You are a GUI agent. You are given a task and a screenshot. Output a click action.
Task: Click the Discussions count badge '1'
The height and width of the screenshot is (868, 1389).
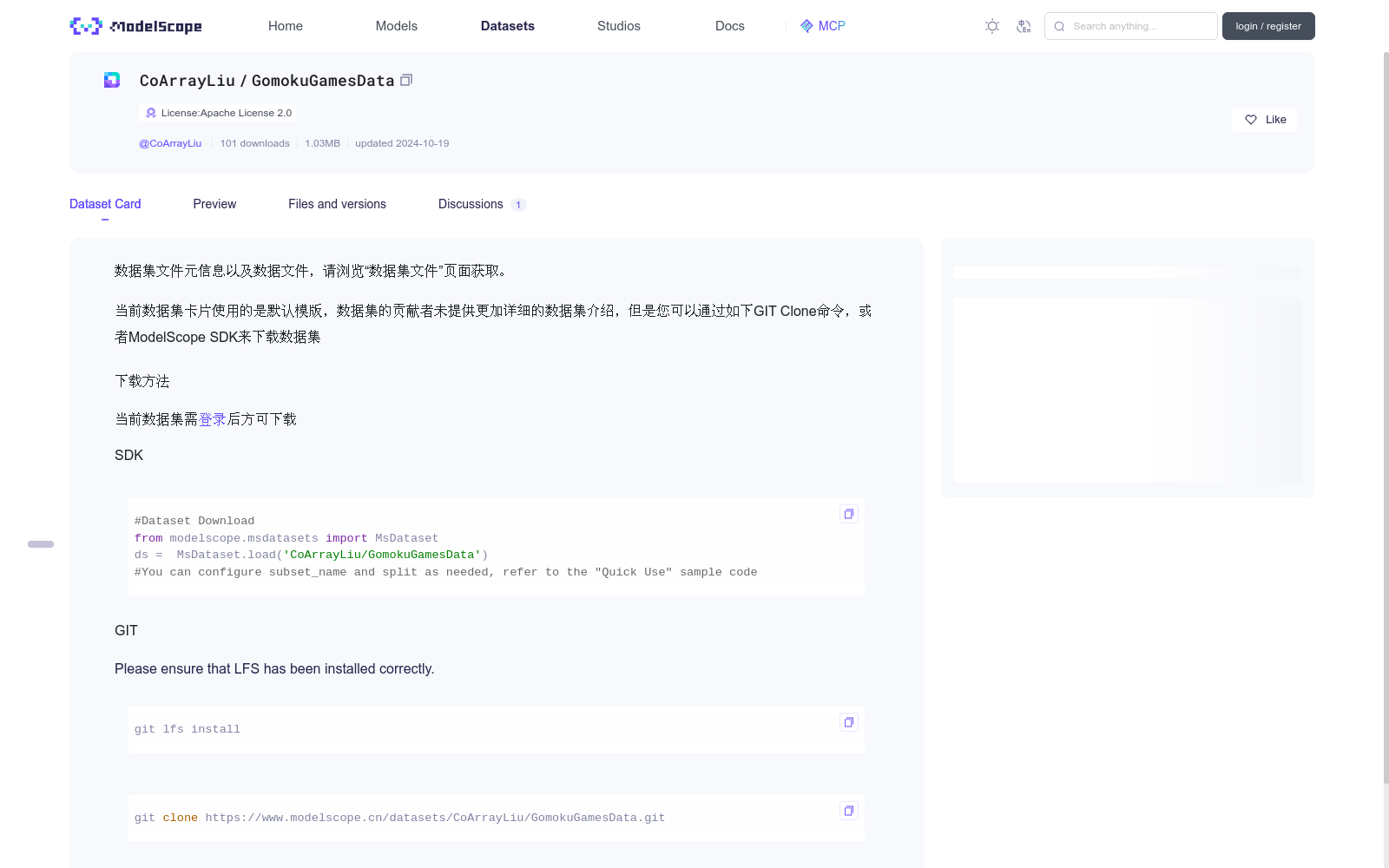pyautogui.click(x=518, y=205)
